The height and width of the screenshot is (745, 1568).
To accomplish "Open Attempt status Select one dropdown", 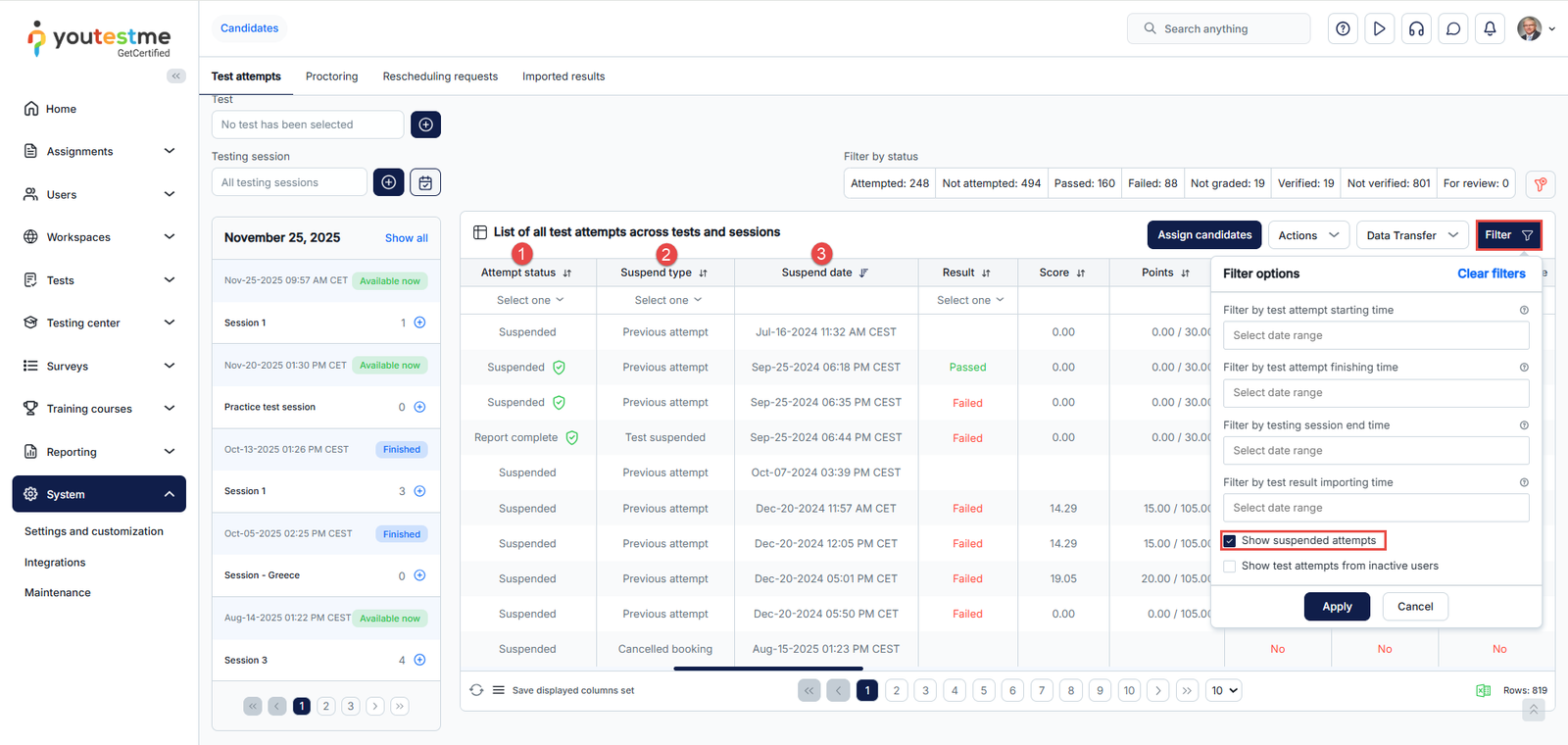I will tap(529, 300).
